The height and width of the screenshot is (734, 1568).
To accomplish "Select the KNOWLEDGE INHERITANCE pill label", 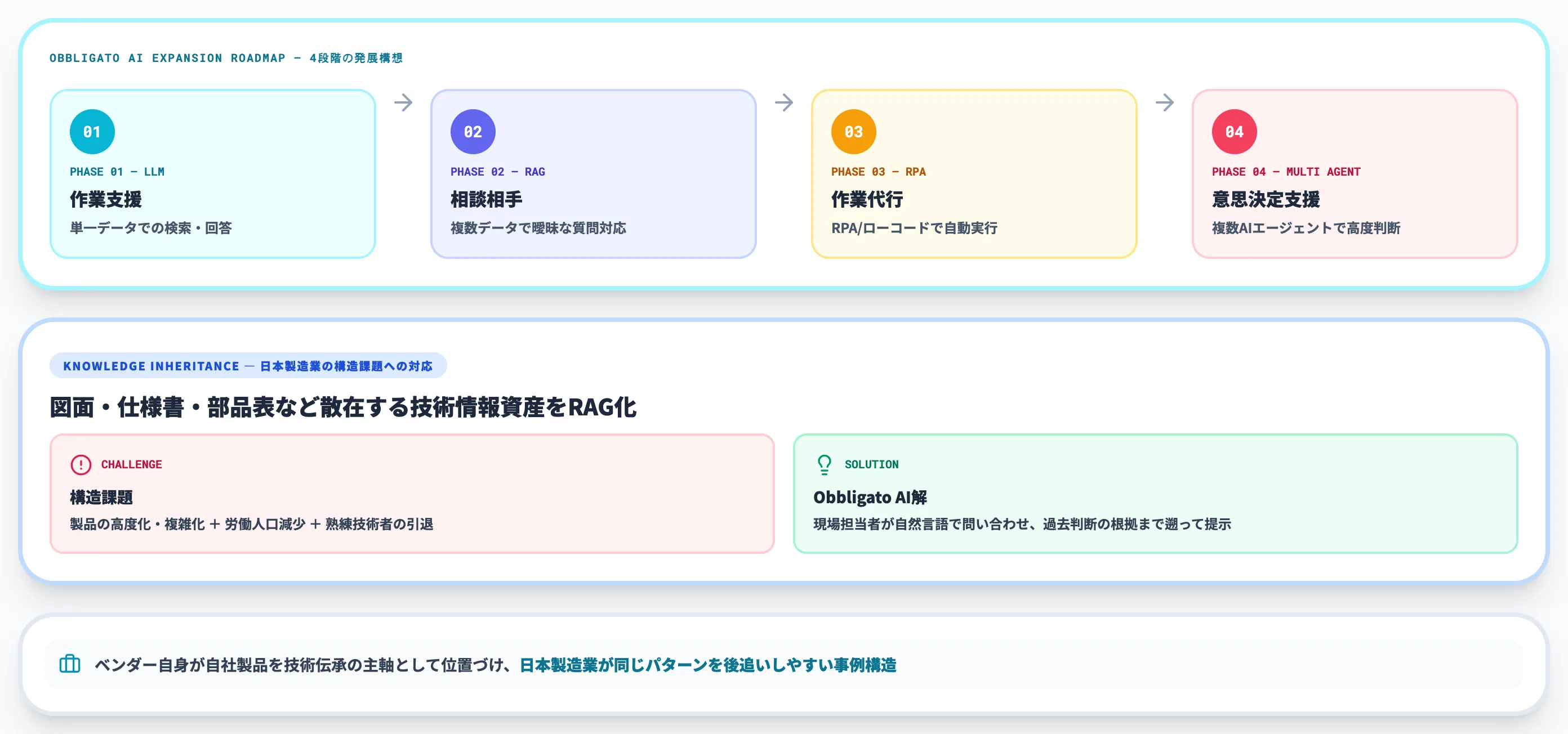I will click(x=248, y=365).
